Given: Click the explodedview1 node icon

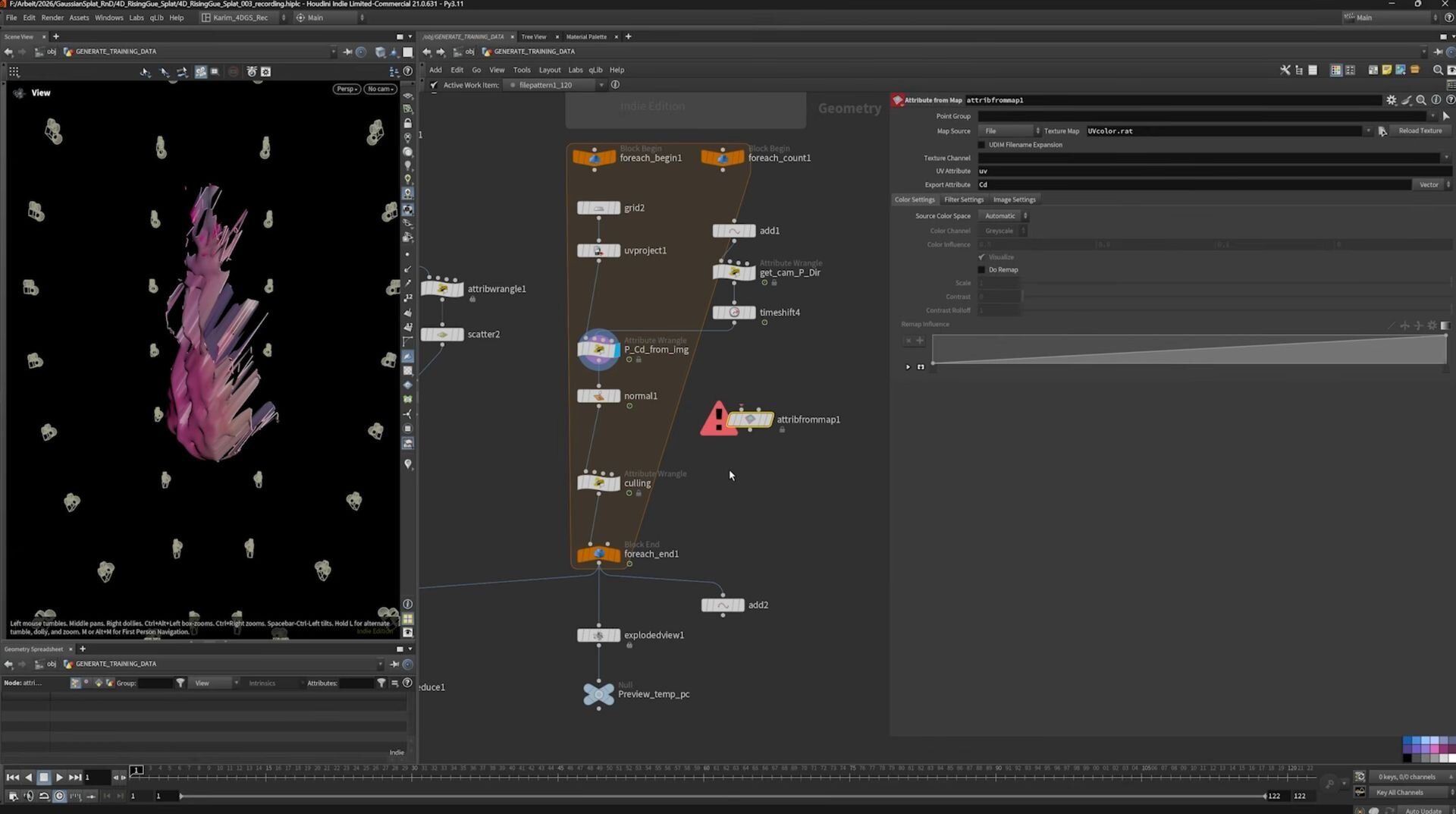Looking at the screenshot, I should pyautogui.click(x=598, y=635).
